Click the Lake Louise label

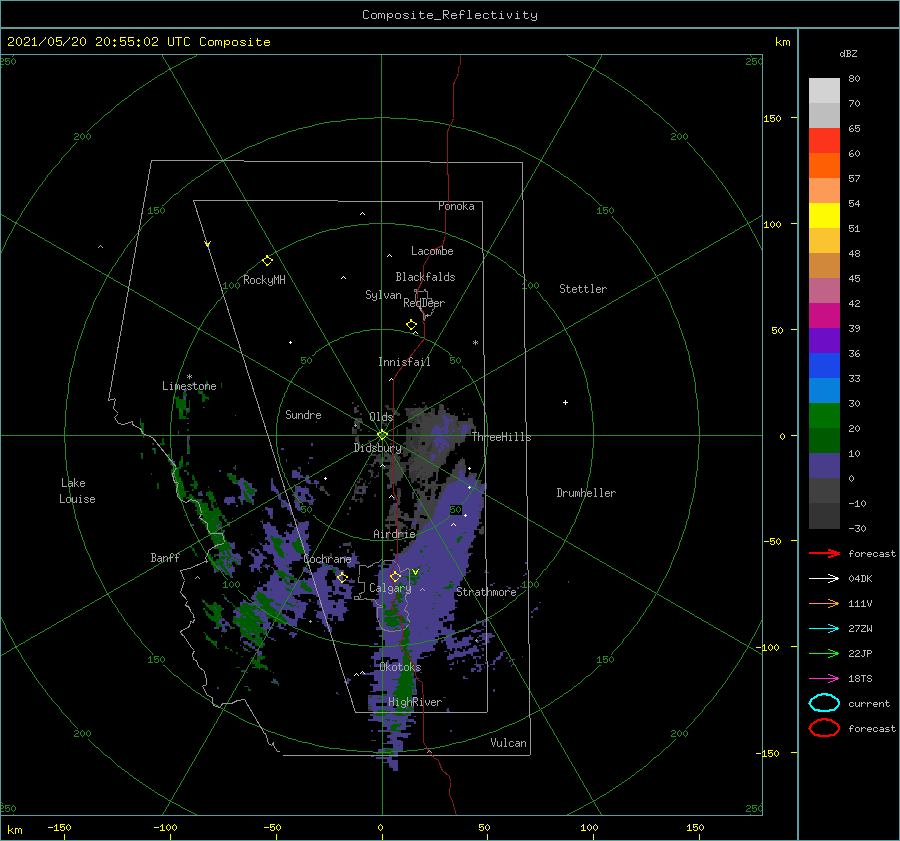coord(77,491)
